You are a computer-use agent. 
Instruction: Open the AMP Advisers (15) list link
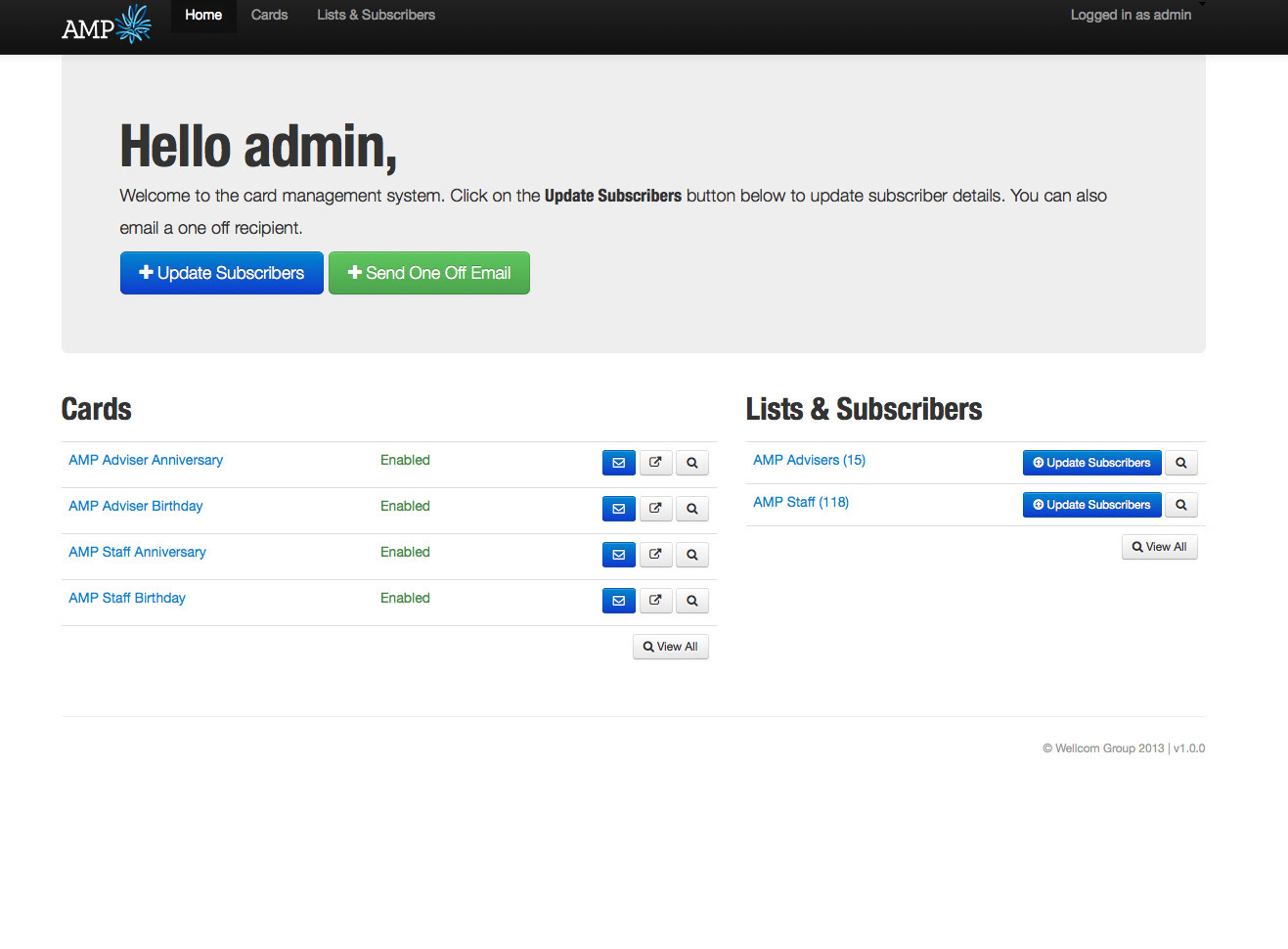pyautogui.click(x=809, y=460)
